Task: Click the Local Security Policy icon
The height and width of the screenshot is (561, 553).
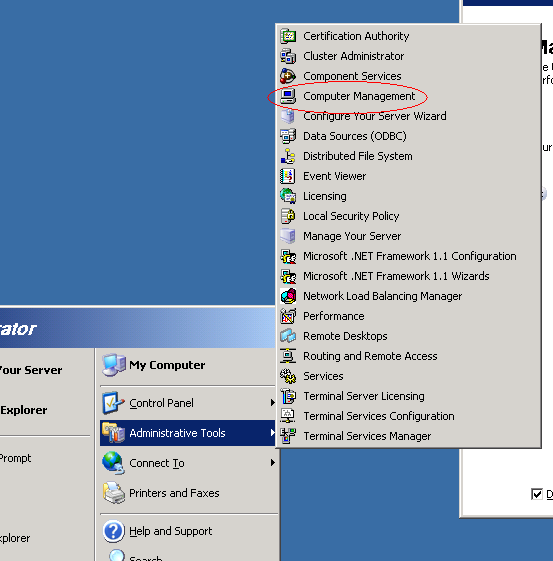Action: [x=288, y=216]
